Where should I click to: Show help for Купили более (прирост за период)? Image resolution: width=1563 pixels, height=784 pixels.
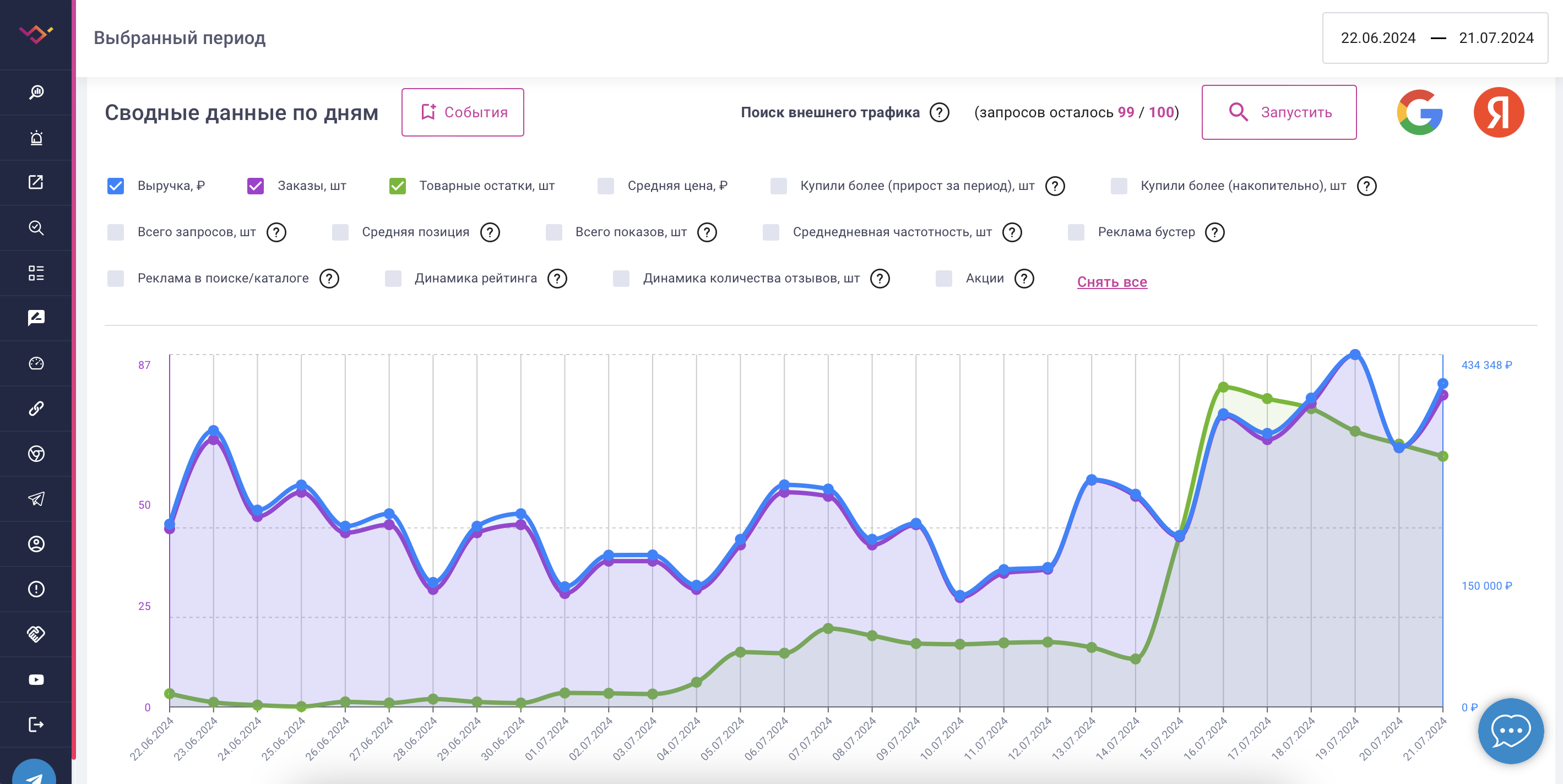click(1055, 186)
